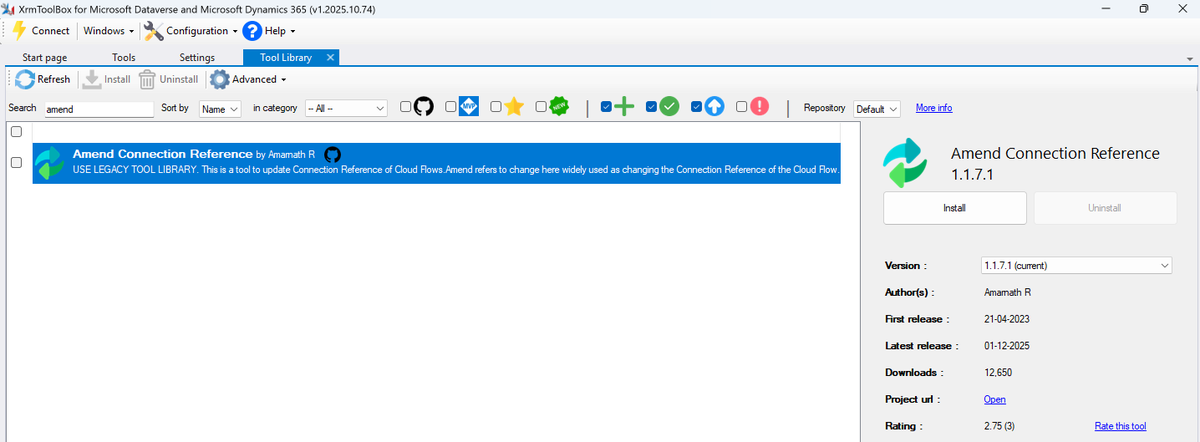
Task: Switch to the Tools tab
Action: pyautogui.click(x=124, y=58)
